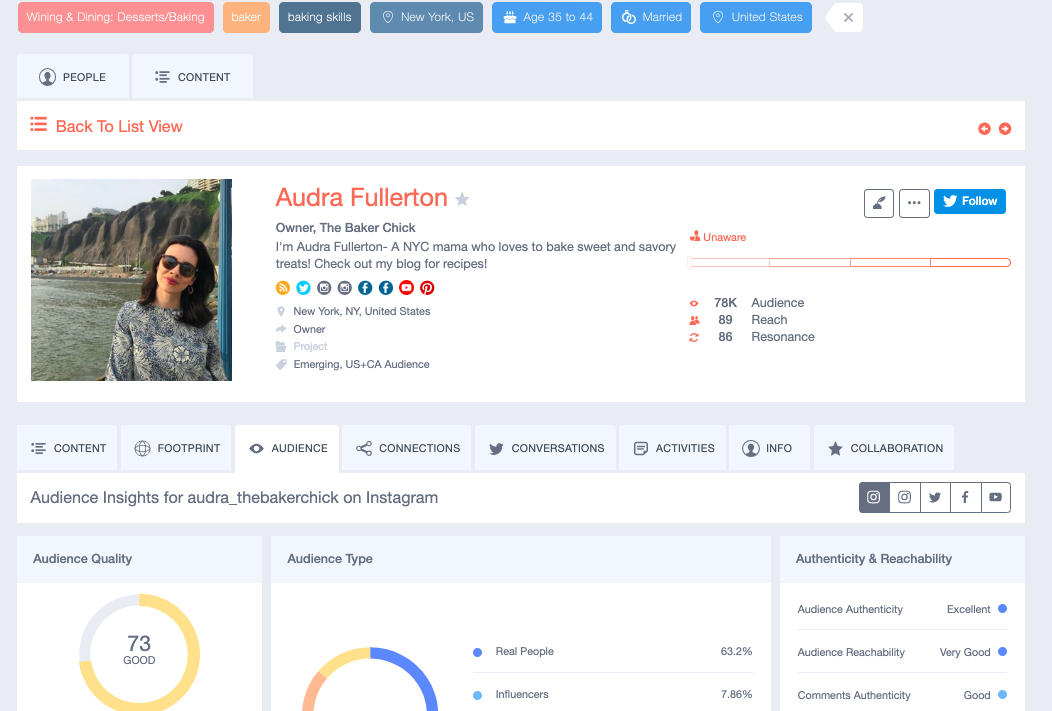Open profile Instagram icon adjacent to Twitter icon
The height and width of the screenshot is (711, 1052).
pos(324,288)
